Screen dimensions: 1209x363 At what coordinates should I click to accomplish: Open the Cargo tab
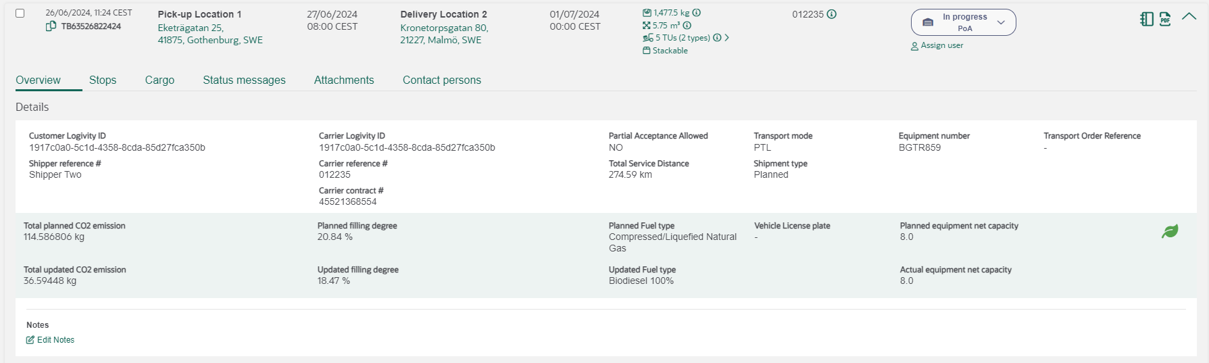[x=160, y=80]
